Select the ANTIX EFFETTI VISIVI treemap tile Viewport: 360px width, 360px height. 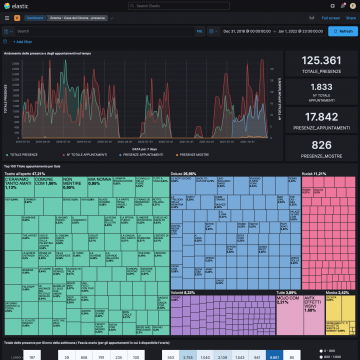tap(314, 315)
